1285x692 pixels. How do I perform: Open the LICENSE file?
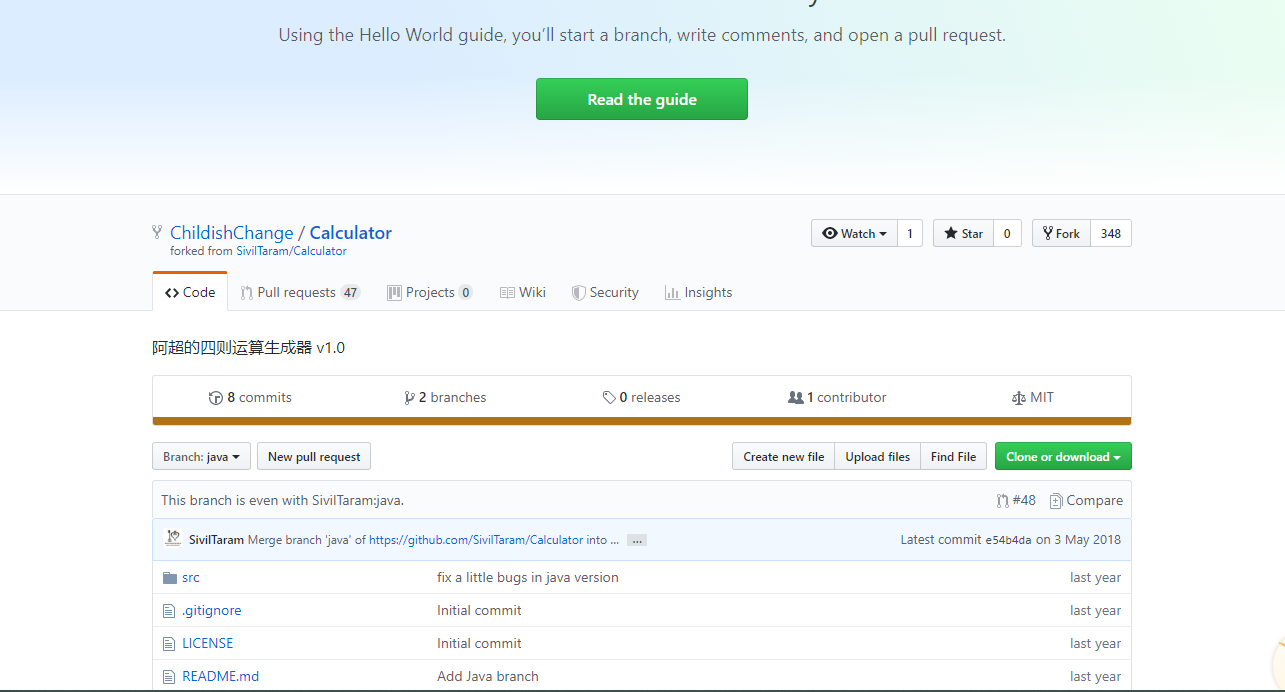point(207,643)
